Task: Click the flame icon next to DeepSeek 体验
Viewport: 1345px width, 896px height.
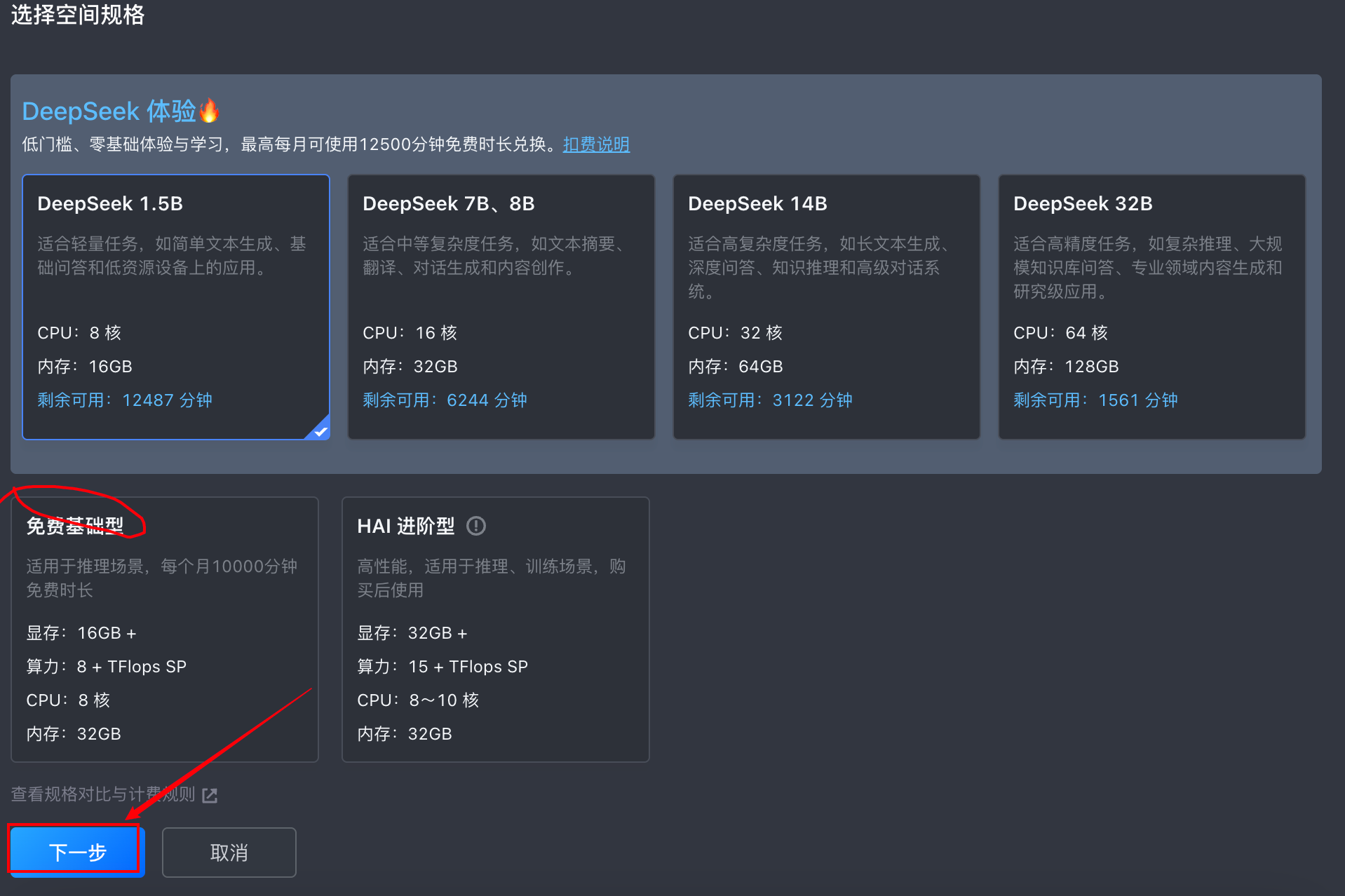Action: click(209, 111)
